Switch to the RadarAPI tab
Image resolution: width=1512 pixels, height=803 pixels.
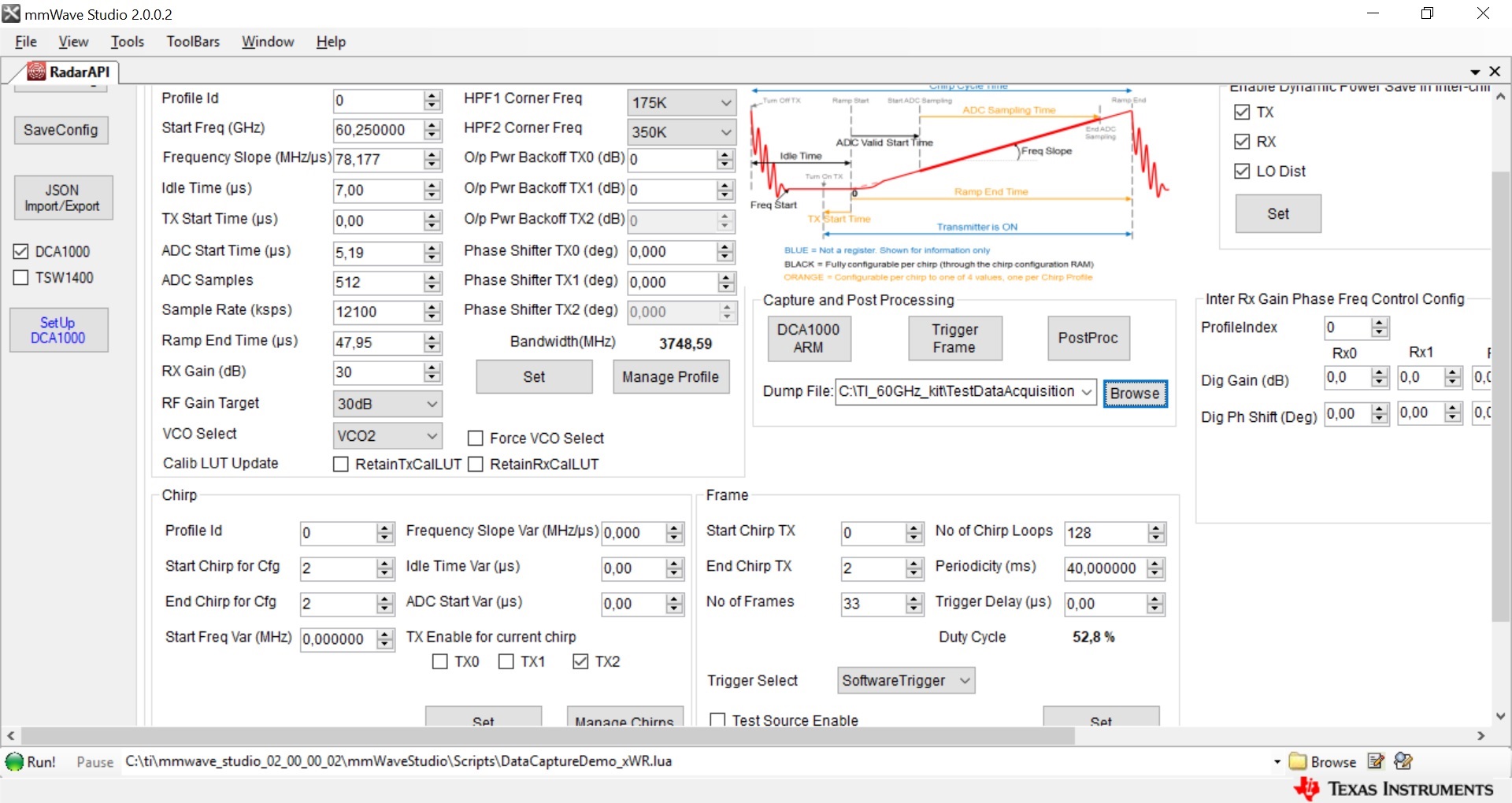pos(69,72)
